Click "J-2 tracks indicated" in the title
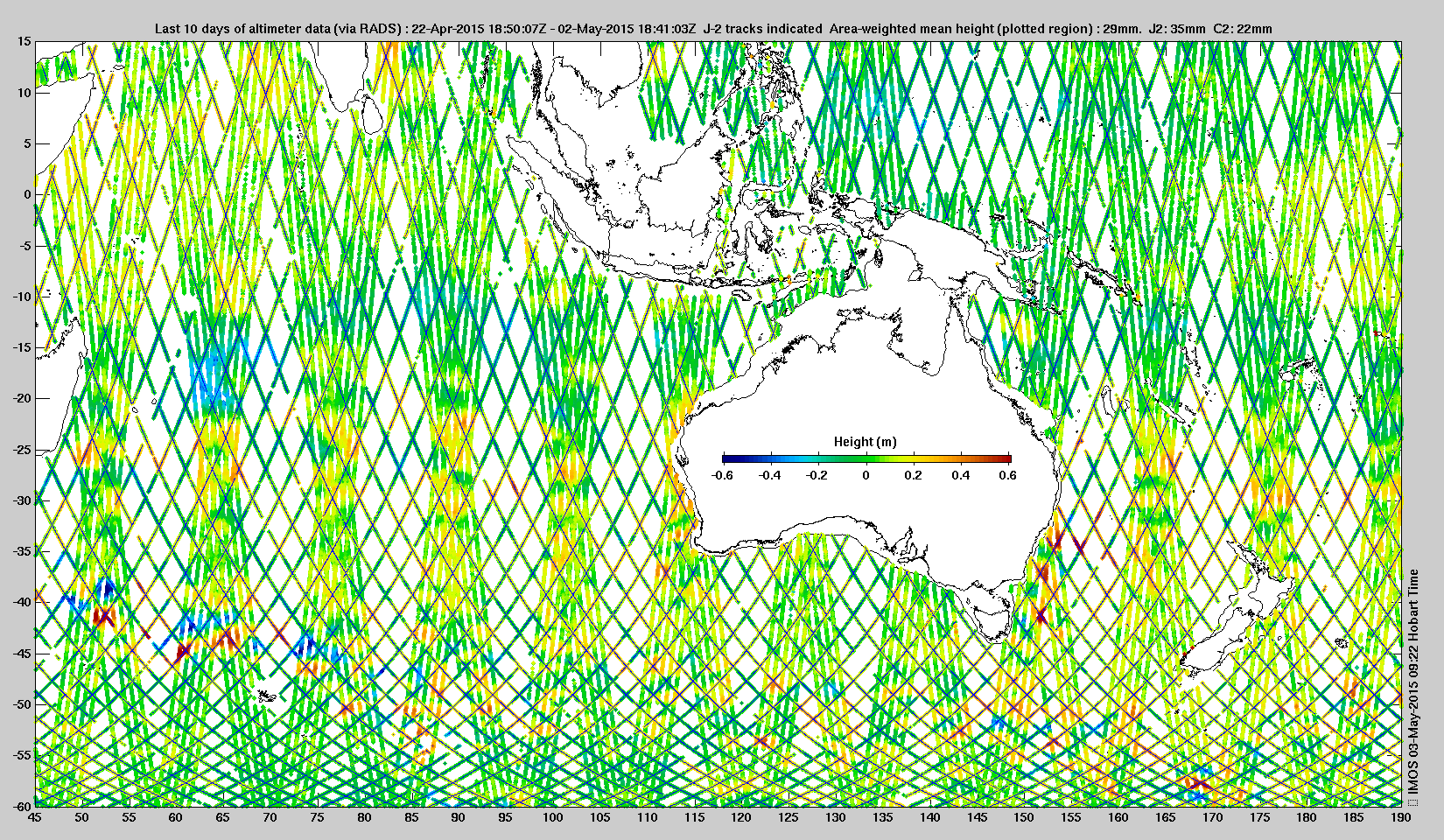The width and height of the screenshot is (1444, 840). [x=762, y=29]
